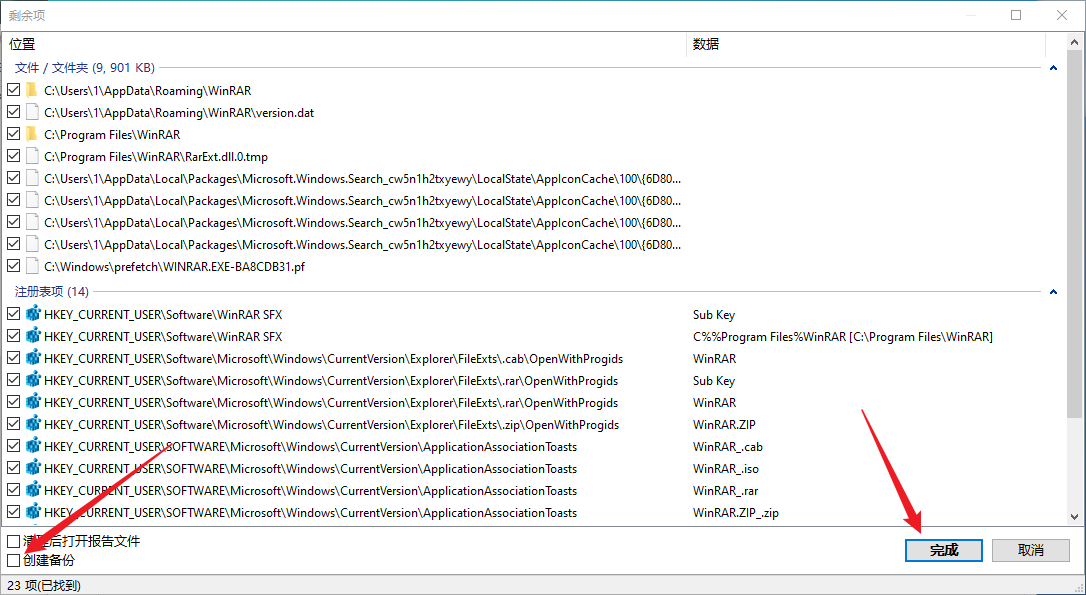
Task: Collapse the 注册表项 (14) group
Action: coord(1053,292)
